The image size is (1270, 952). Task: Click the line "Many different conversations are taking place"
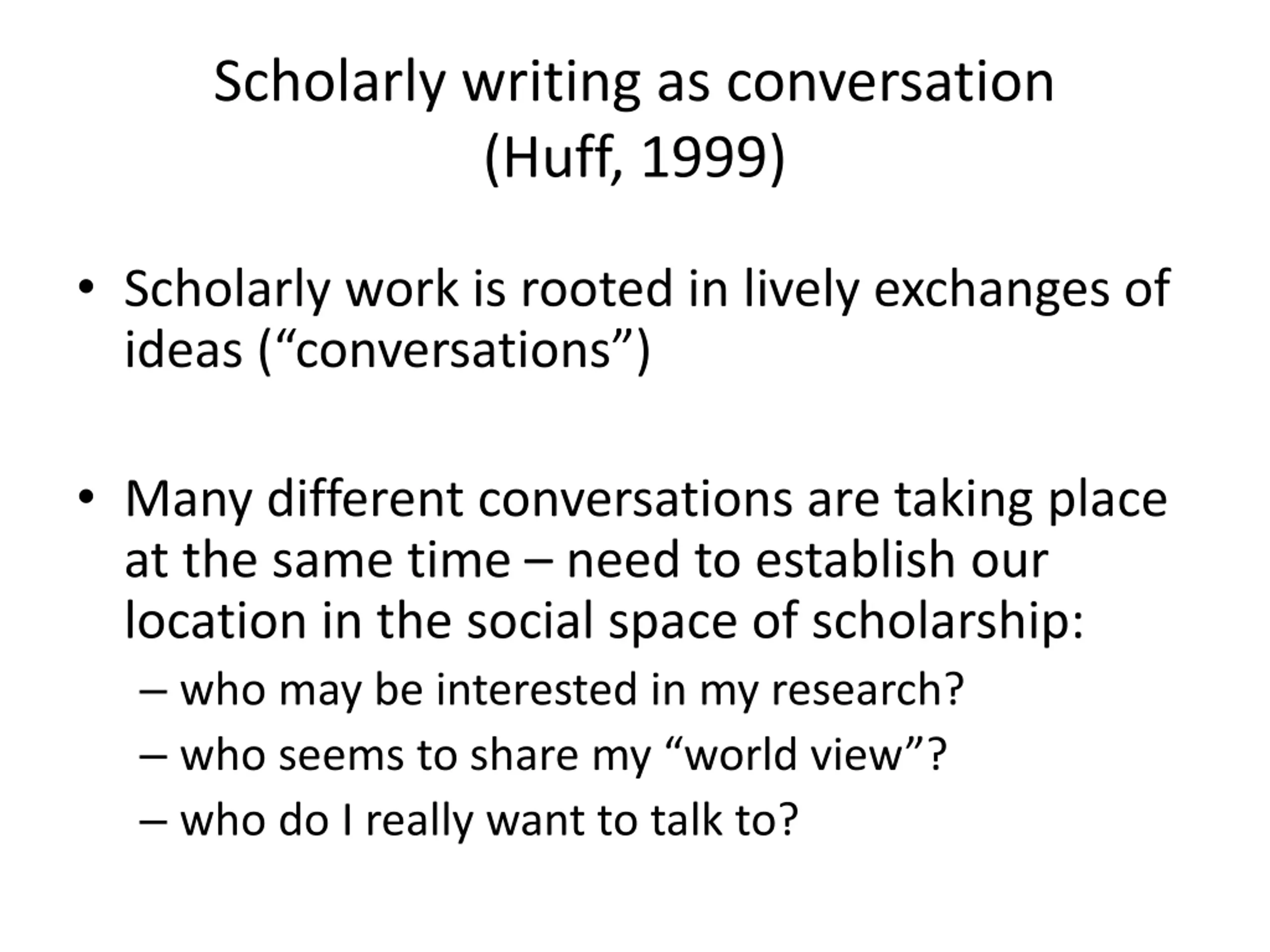coord(646,499)
